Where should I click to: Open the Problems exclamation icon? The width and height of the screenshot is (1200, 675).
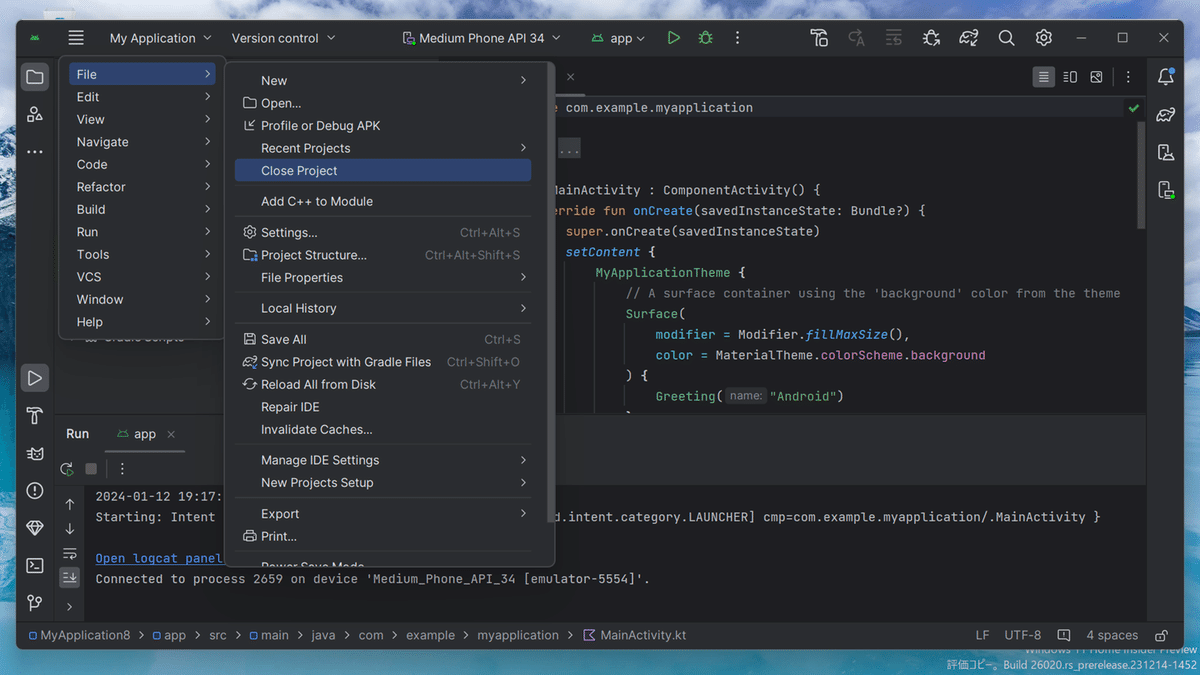[x=35, y=490]
